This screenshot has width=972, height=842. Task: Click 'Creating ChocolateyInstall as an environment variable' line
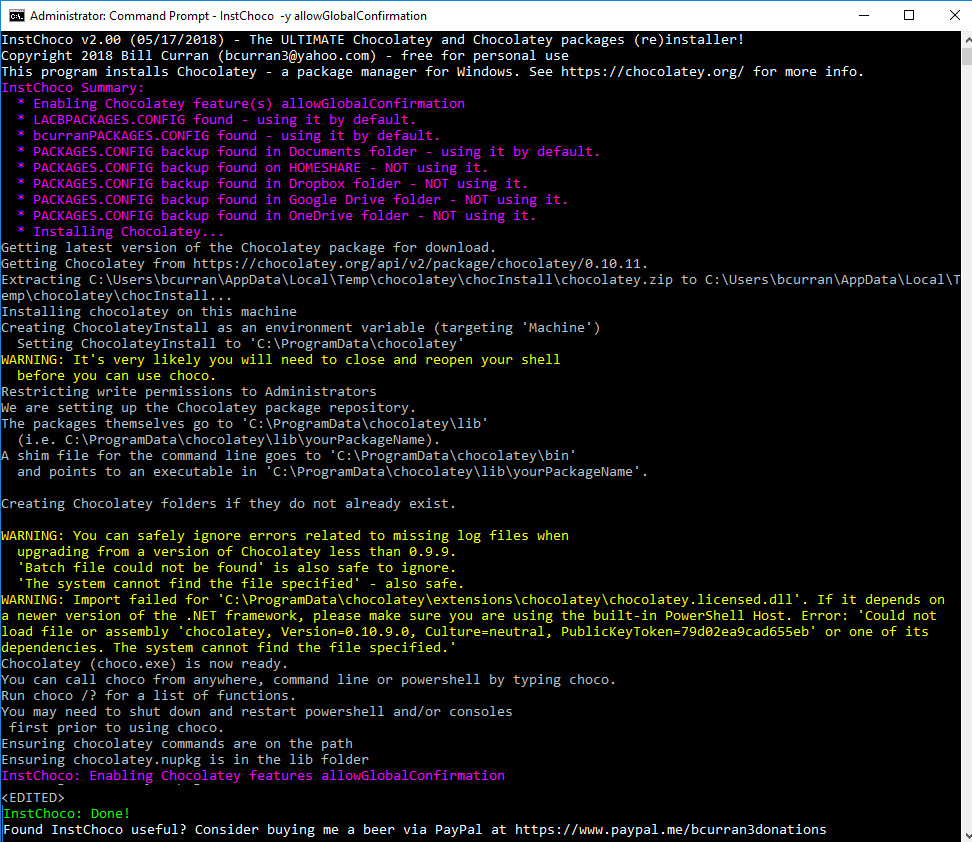pos(301,328)
